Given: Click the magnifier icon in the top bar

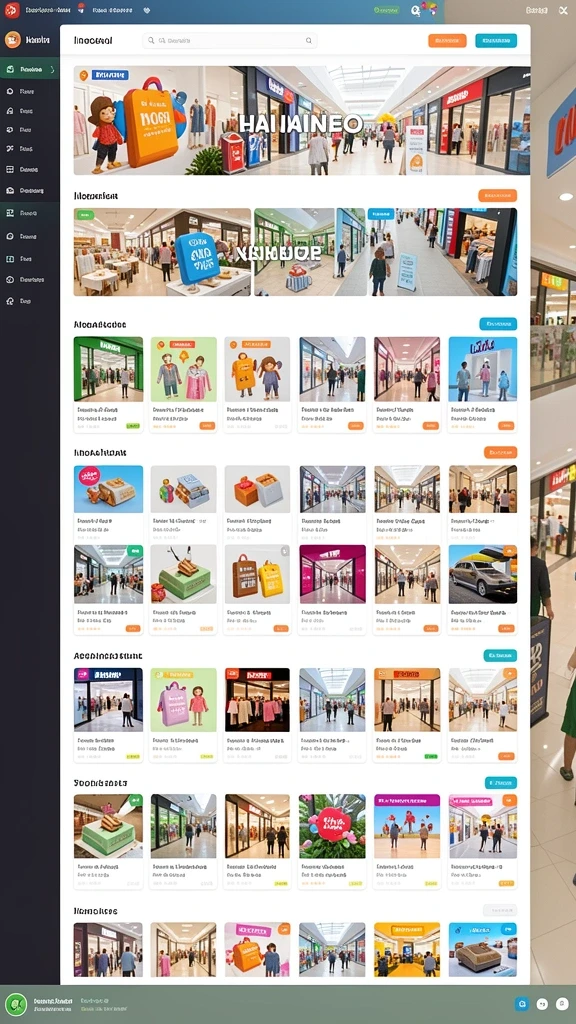Looking at the screenshot, I should [415, 10].
